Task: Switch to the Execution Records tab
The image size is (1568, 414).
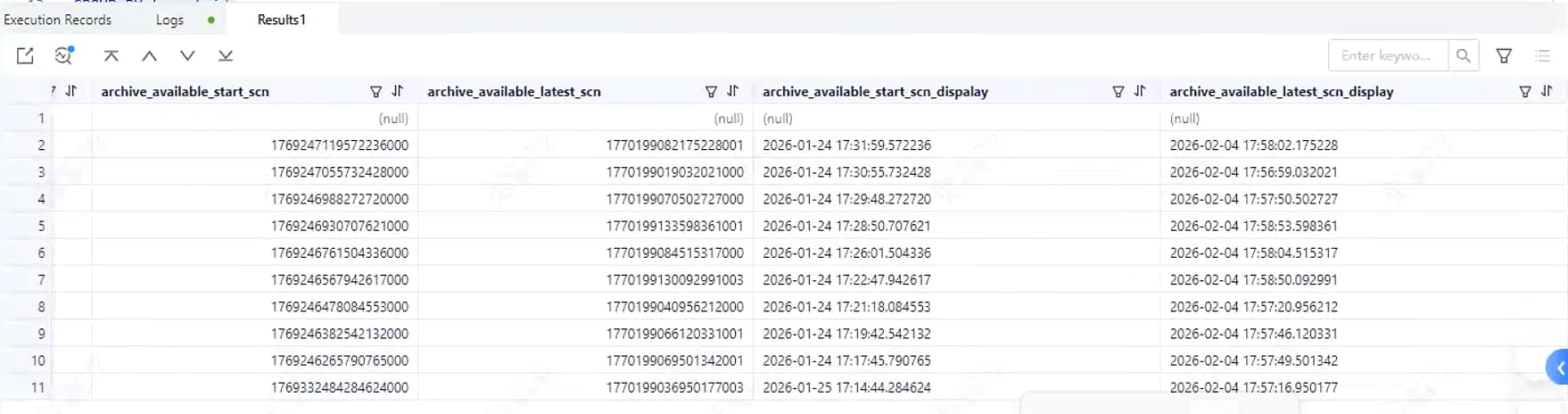Action: click(x=58, y=20)
